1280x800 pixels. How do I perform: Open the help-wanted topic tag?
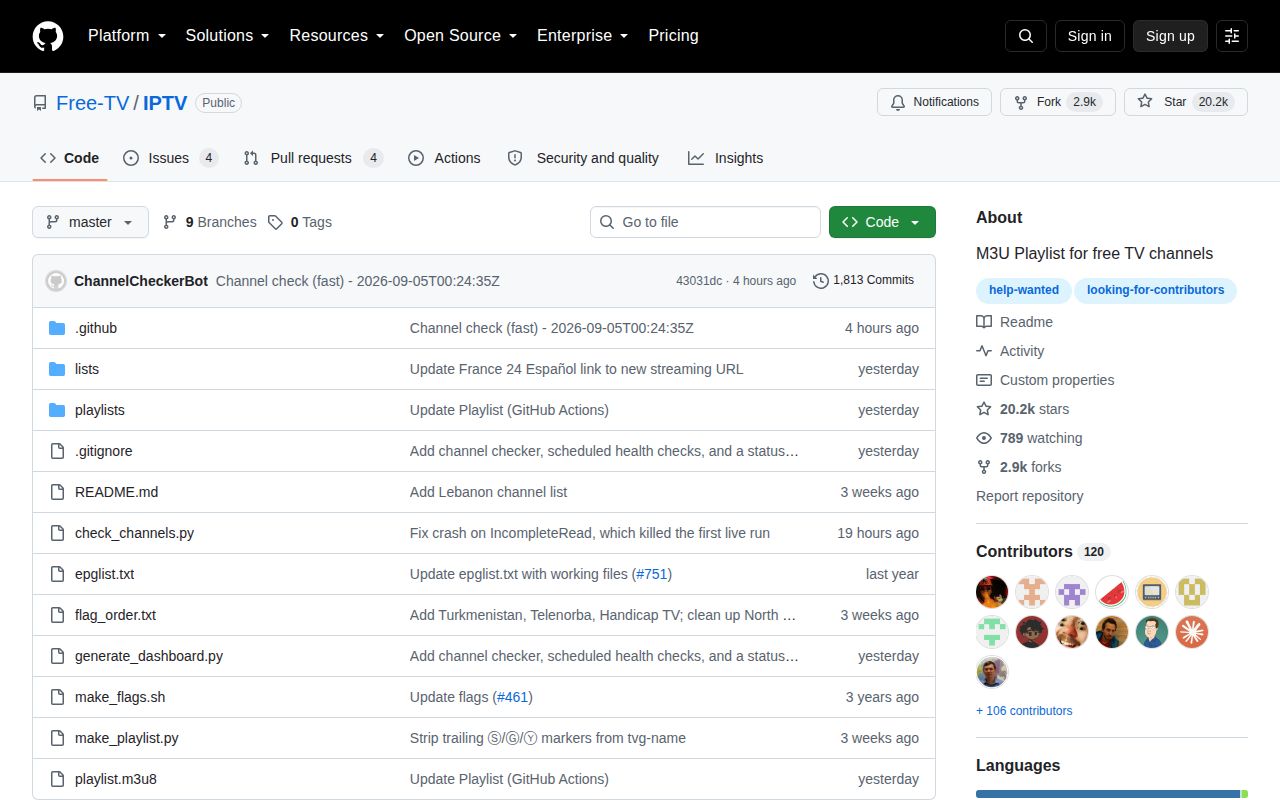(x=1024, y=290)
